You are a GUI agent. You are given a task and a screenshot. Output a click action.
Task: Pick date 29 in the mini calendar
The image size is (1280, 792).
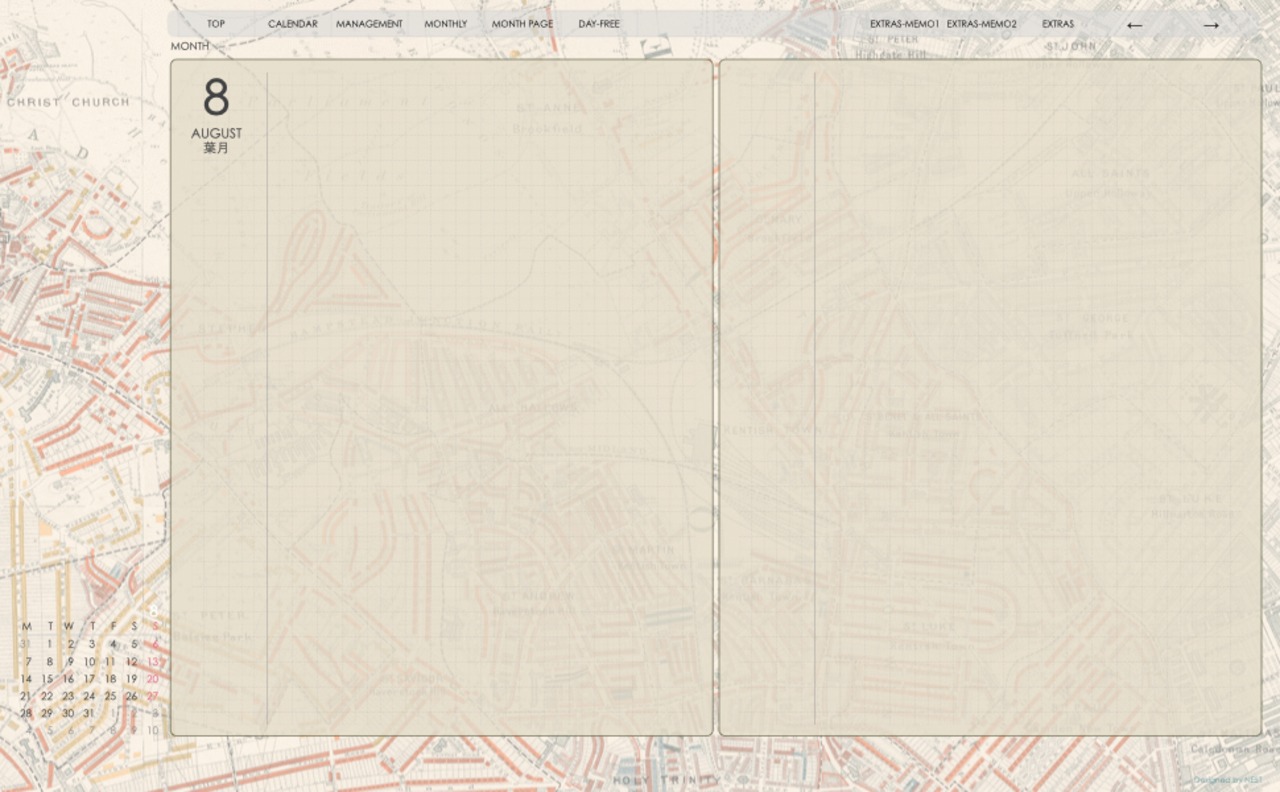47,713
